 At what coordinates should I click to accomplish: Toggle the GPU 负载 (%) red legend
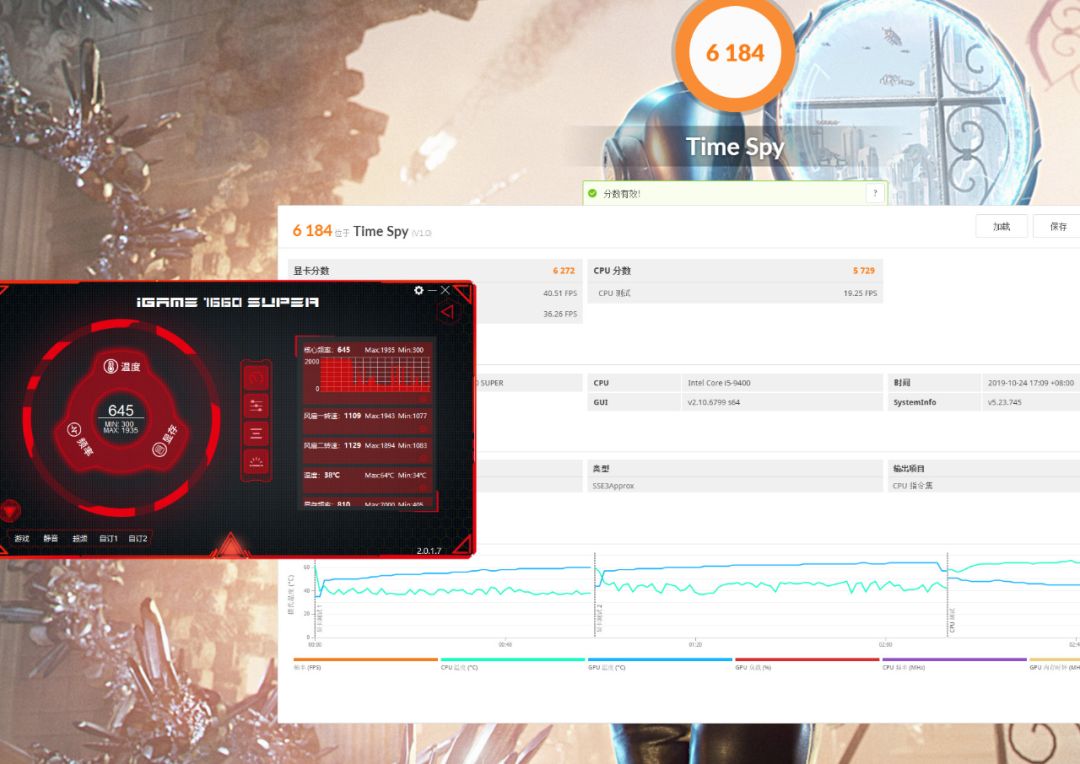[x=807, y=663]
